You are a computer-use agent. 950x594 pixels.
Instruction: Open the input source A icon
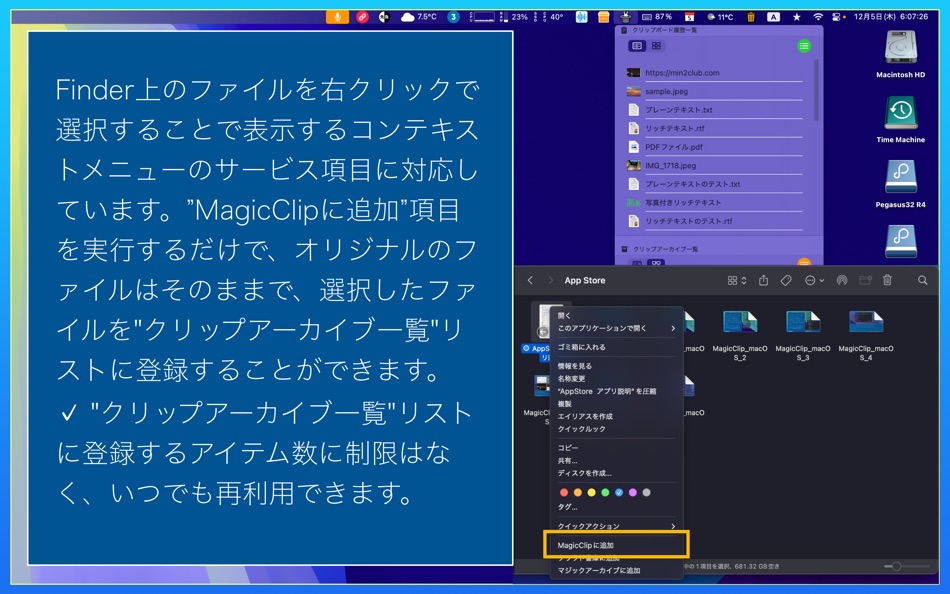[x=774, y=17]
